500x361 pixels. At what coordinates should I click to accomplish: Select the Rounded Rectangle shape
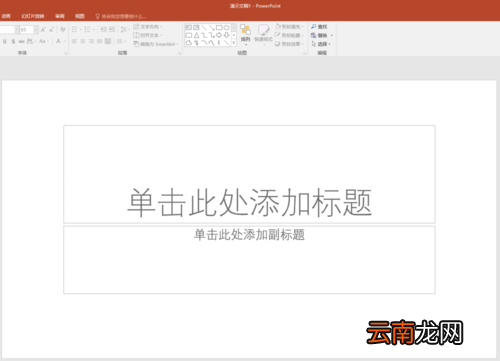pos(189,35)
